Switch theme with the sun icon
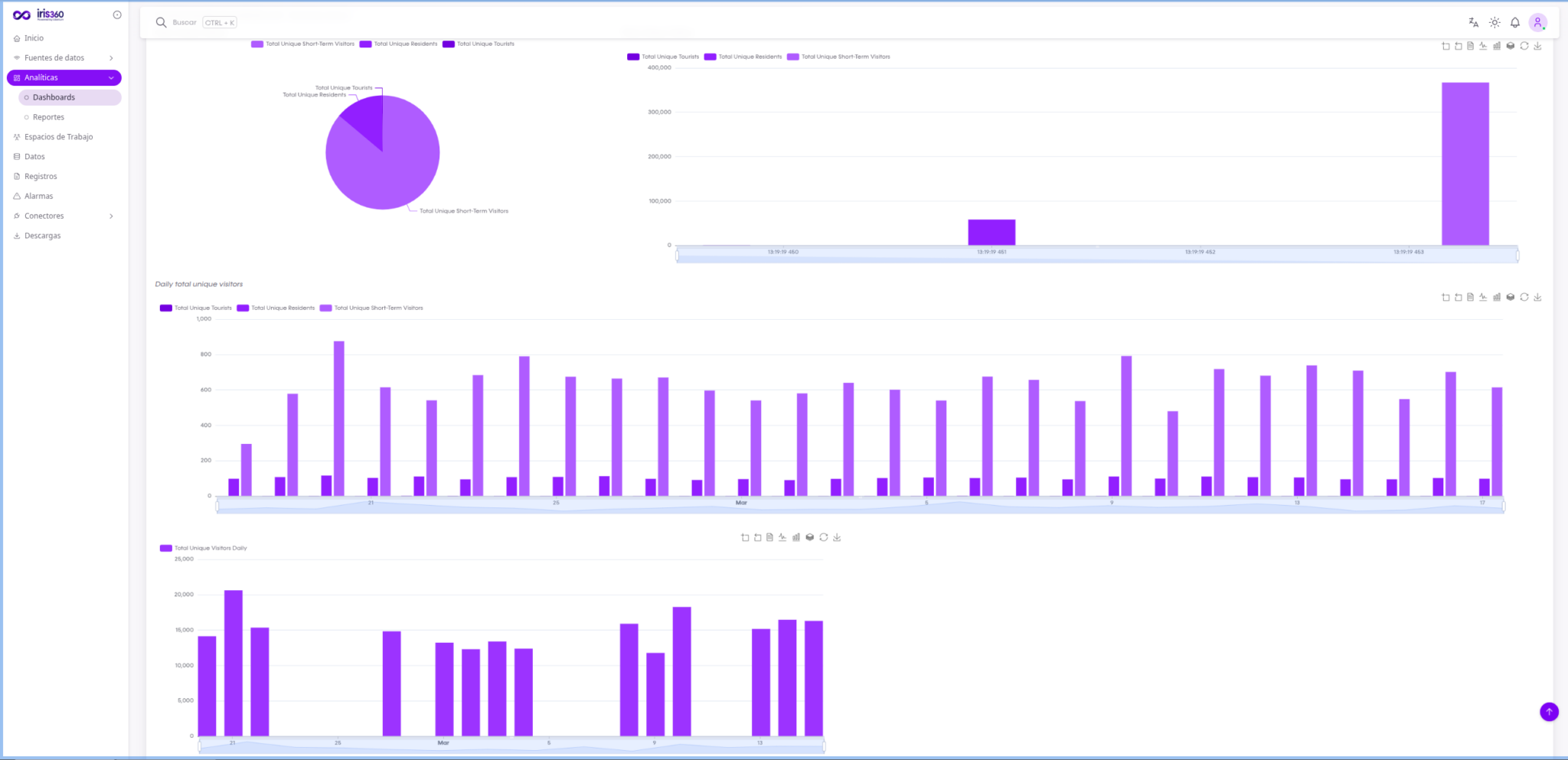The height and width of the screenshot is (760, 1568). pyautogui.click(x=1494, y=23)
